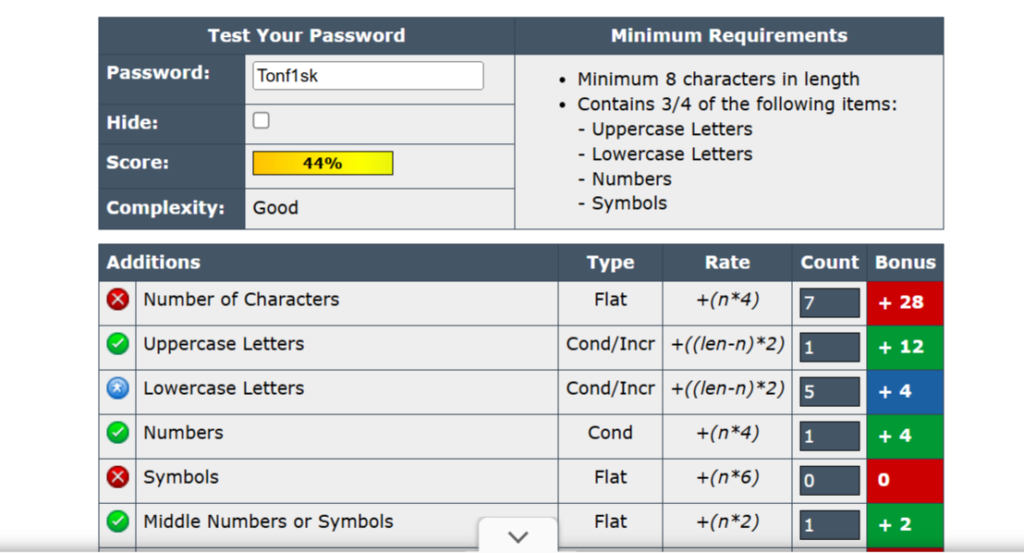
Task: Select the Number of Characters count box
Action: (x=829, y=303)
